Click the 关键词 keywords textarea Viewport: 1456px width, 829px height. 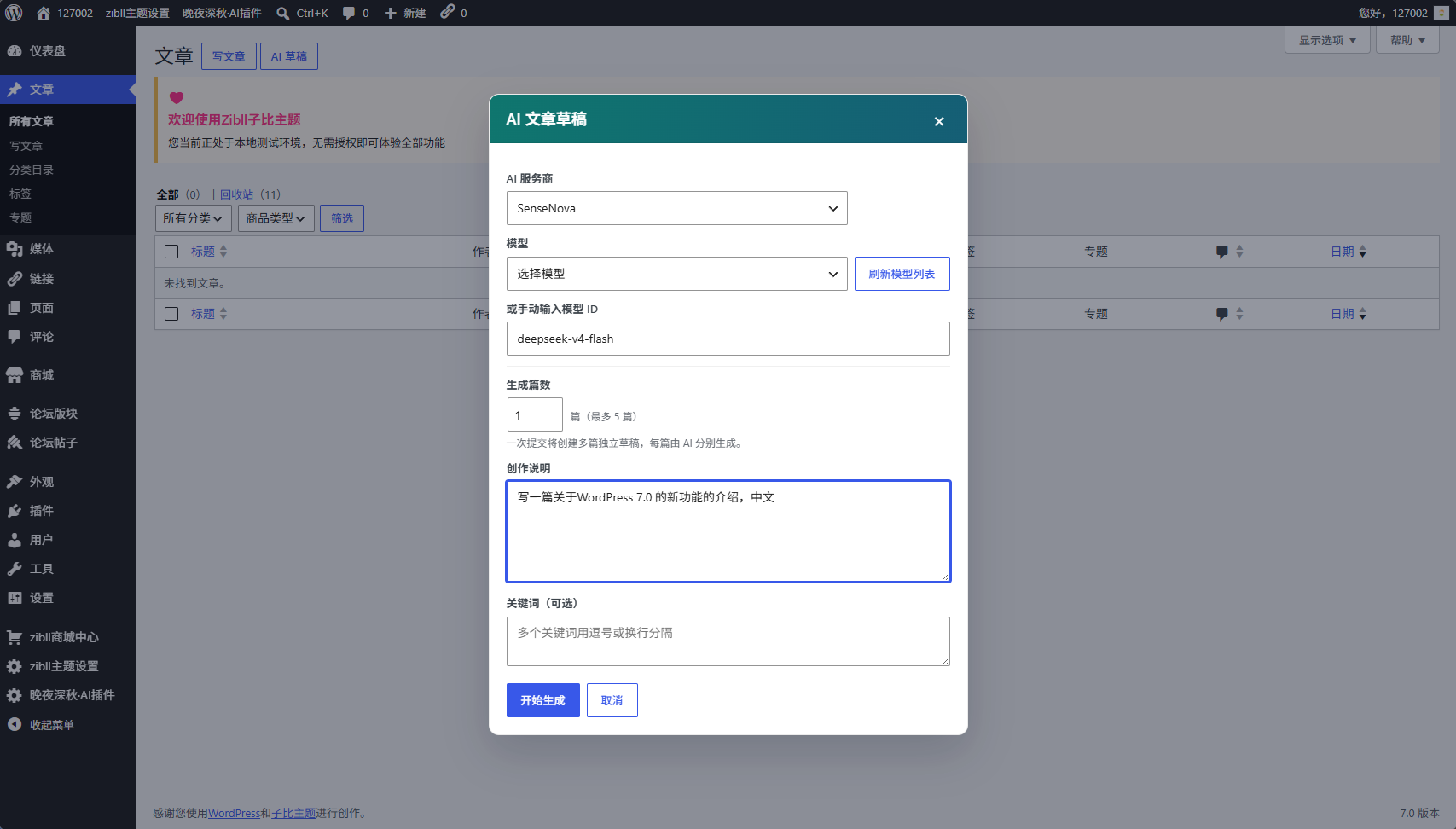(728, 641)
